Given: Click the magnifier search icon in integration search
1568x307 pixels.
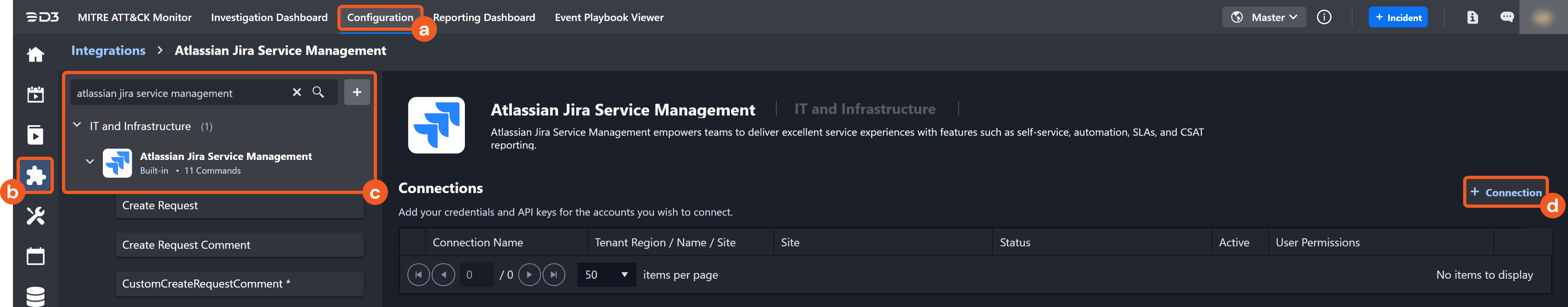Looking at the screenshot, I should coord(318,92).
